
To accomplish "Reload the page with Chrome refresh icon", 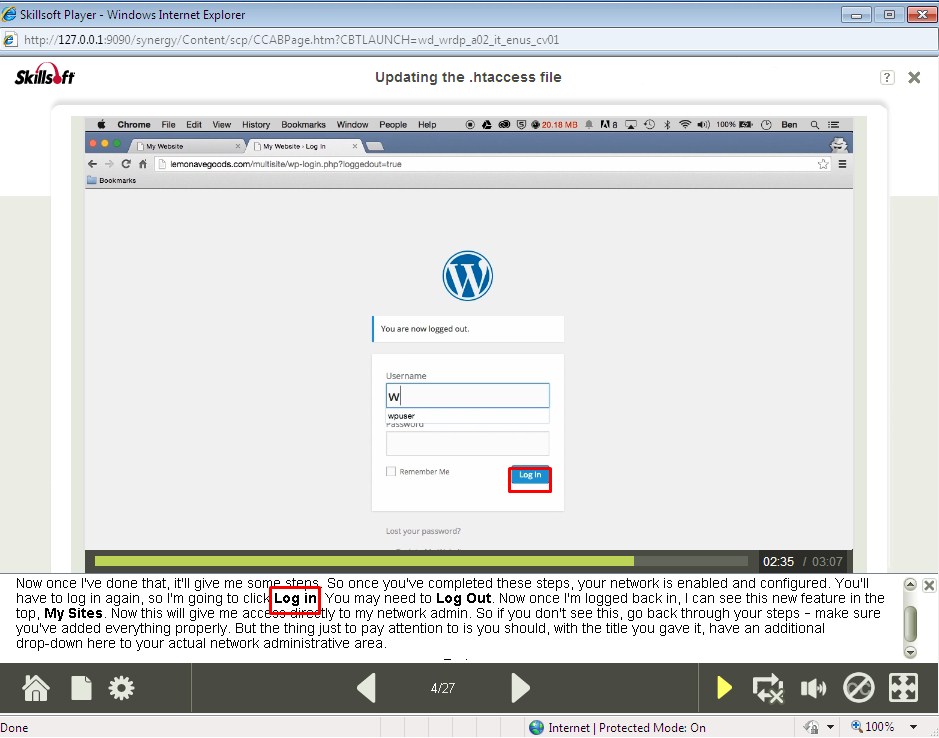I will tap(126, 164).
